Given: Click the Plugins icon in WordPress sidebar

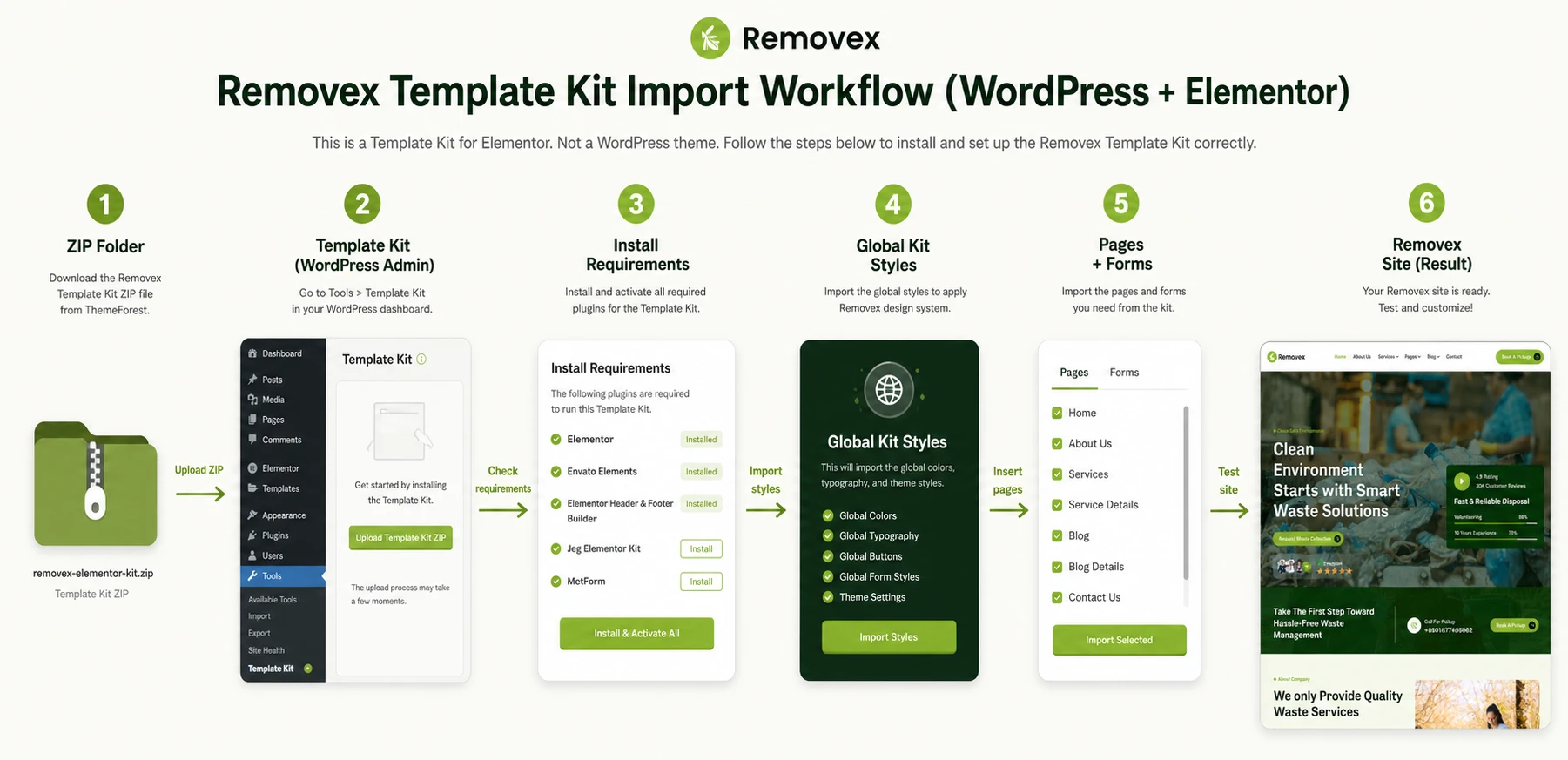Looking at the screenshot, I should 252,535.
